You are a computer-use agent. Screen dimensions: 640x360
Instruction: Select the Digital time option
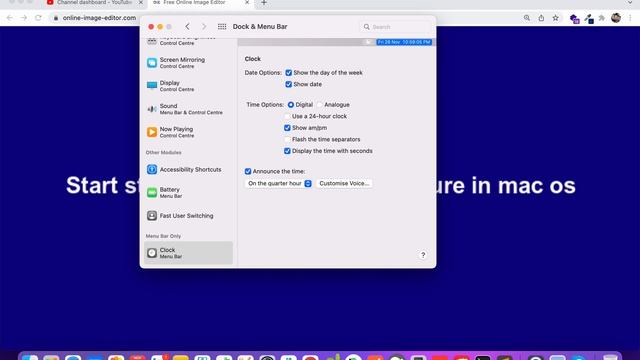pos(291,105)
